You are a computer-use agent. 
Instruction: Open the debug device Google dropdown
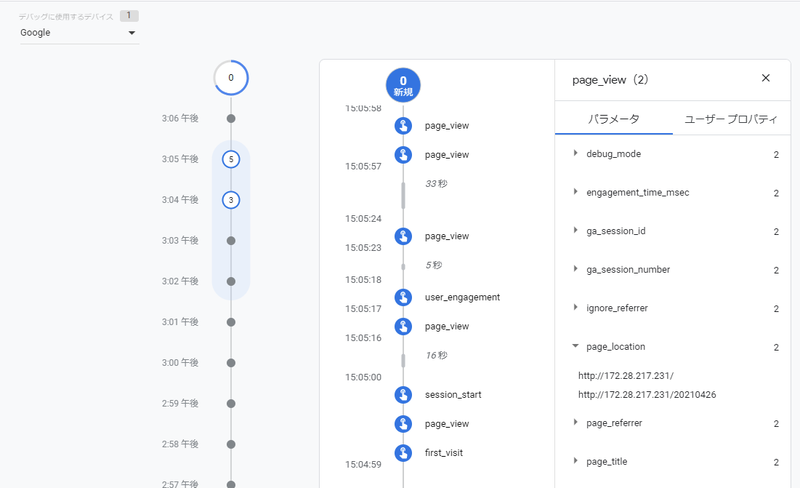pyautogui.click(x=79, y=33)
